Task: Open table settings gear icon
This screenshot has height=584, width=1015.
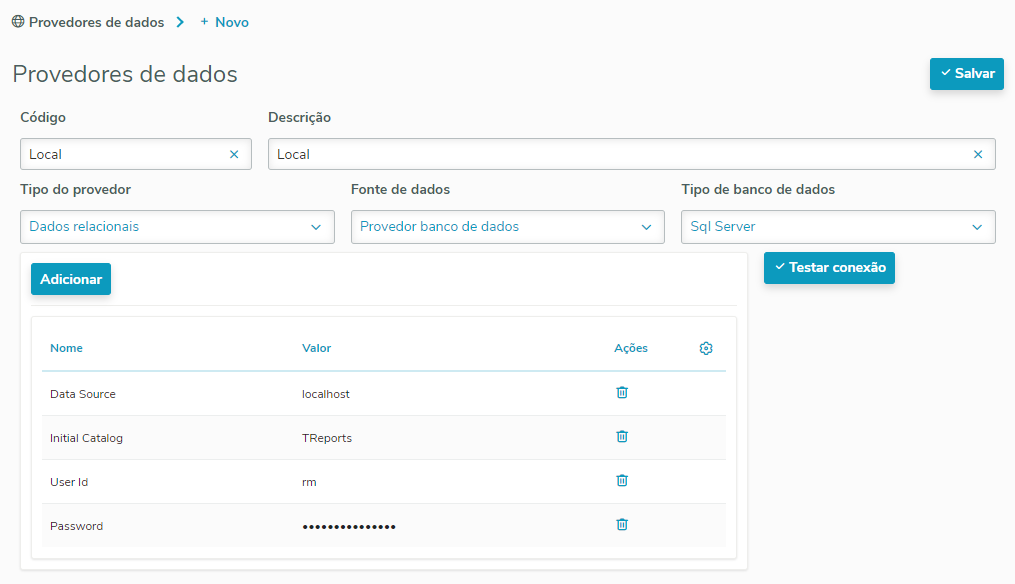Action: 706,348
